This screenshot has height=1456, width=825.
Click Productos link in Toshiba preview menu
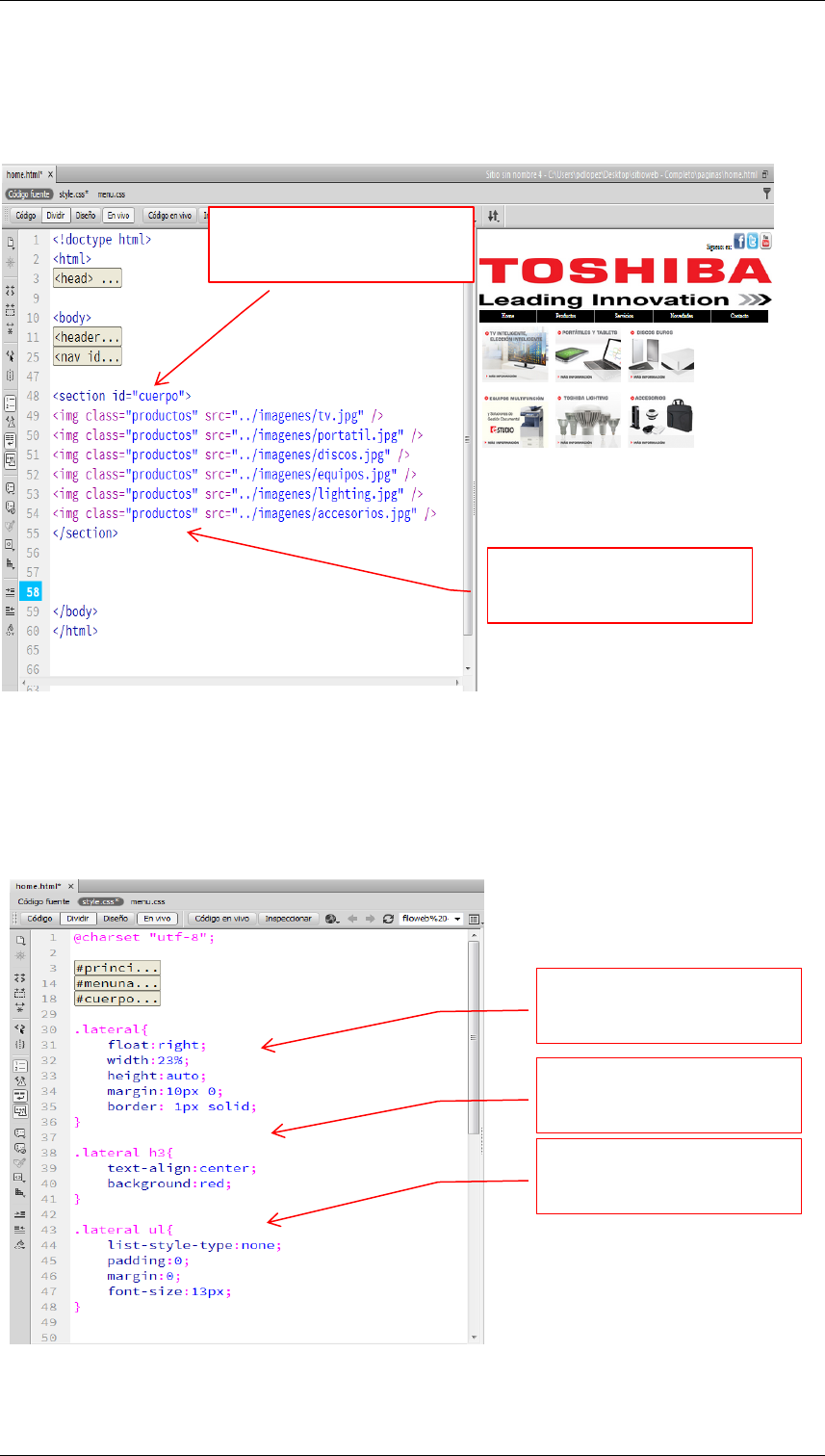(566, 316)
